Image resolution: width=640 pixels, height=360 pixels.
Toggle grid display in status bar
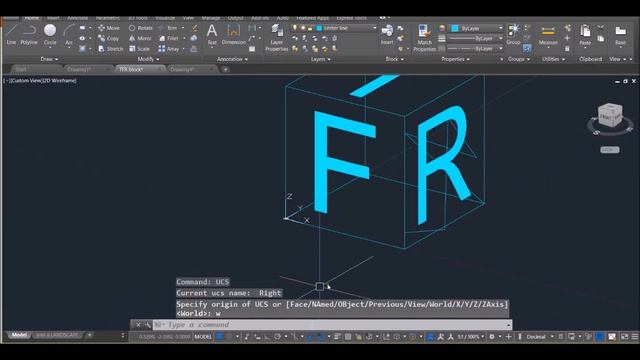click(x=220, y=337)
